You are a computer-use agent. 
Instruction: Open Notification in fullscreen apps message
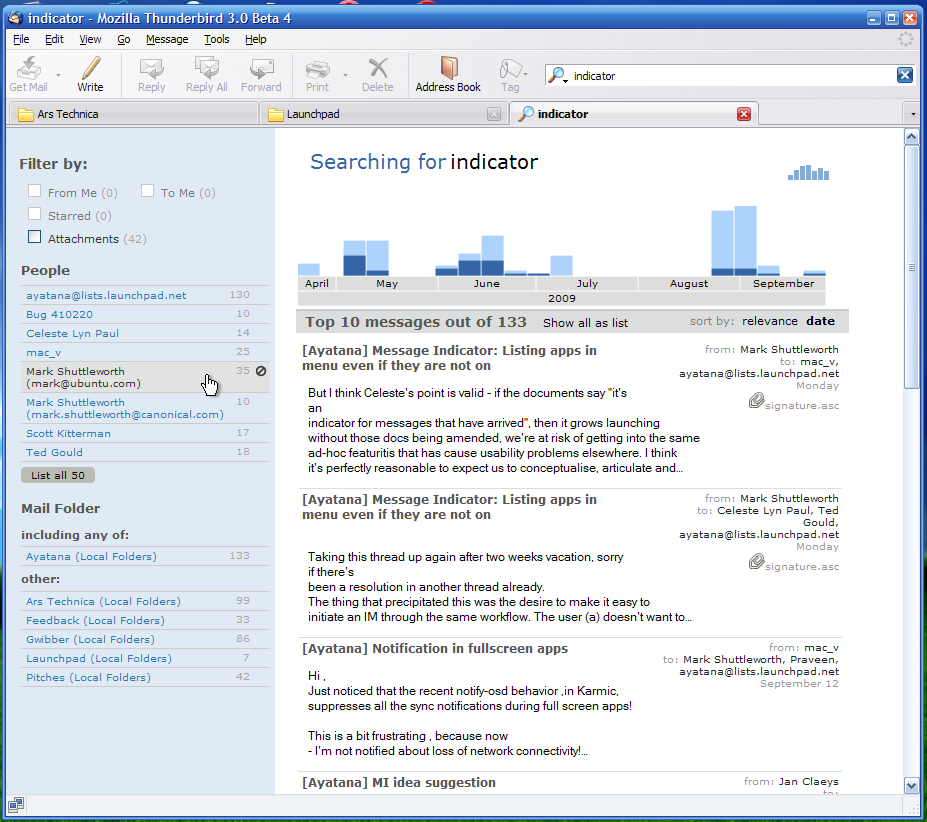pos(435,648)
